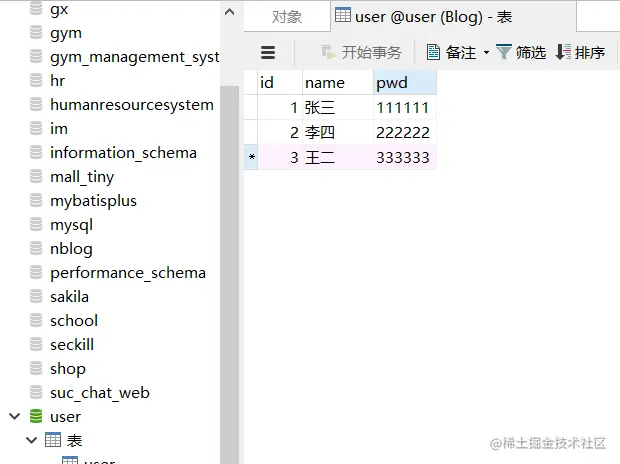
Task: Collapse the user database node
Action: tap(15, 416)
